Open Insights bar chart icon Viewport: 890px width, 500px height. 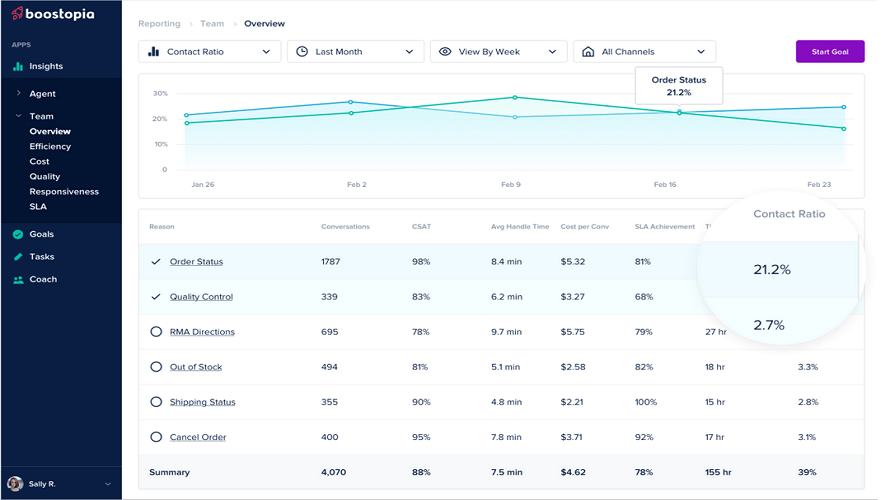[x=18, y=66]
